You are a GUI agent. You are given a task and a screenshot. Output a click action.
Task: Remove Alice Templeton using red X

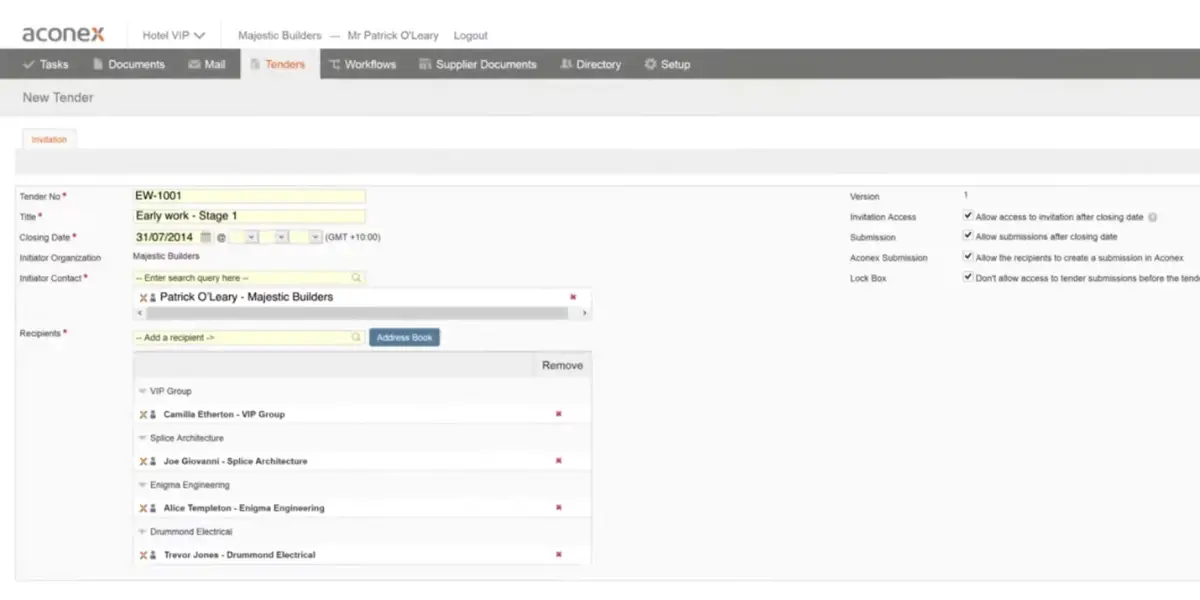pyautogui.click(x=558, y=507)
